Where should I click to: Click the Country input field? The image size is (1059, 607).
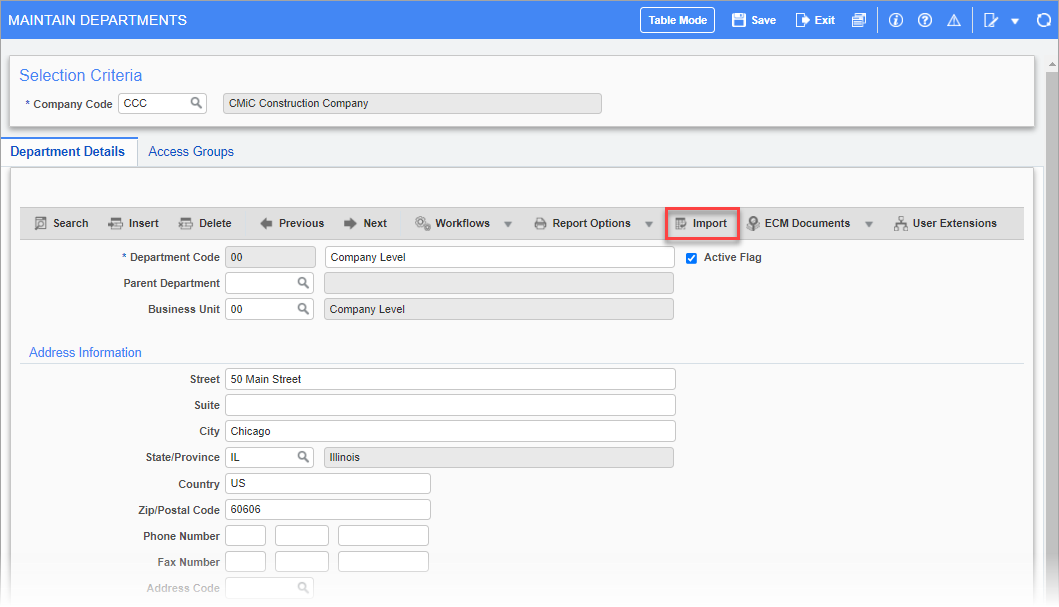[328, 483]
